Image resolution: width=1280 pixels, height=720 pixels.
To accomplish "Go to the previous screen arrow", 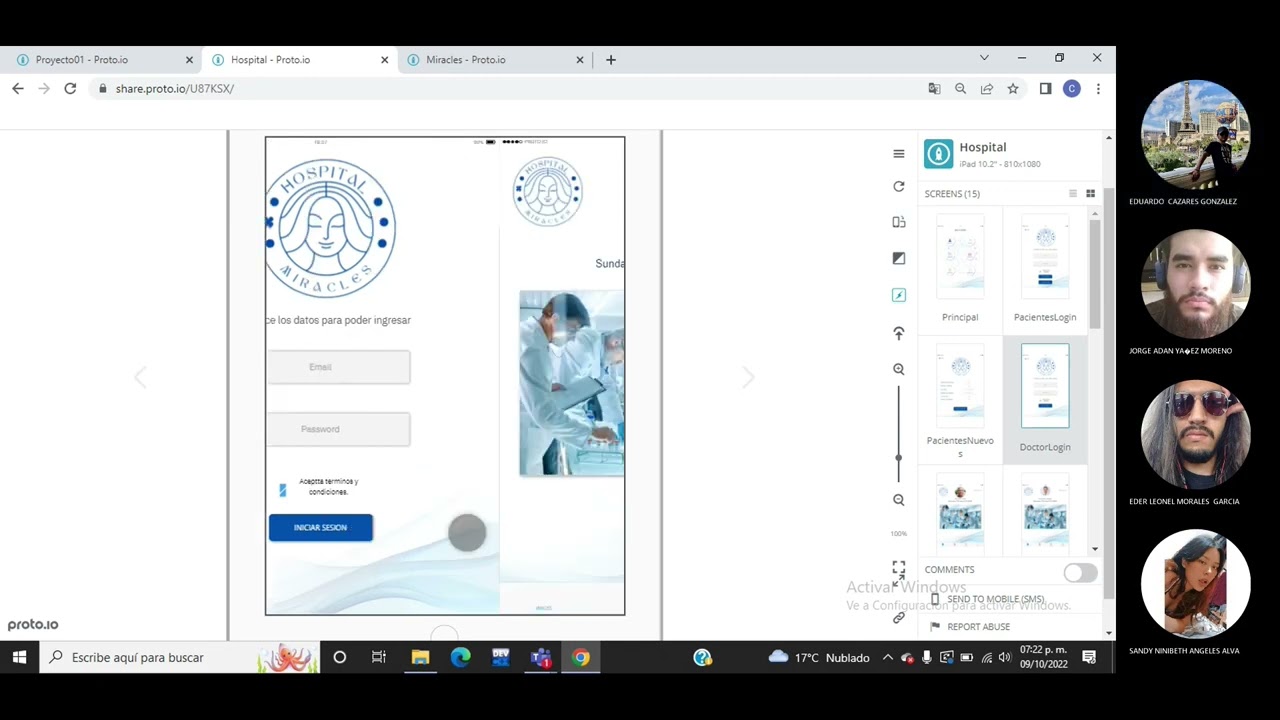I will [x=140, y=377].
